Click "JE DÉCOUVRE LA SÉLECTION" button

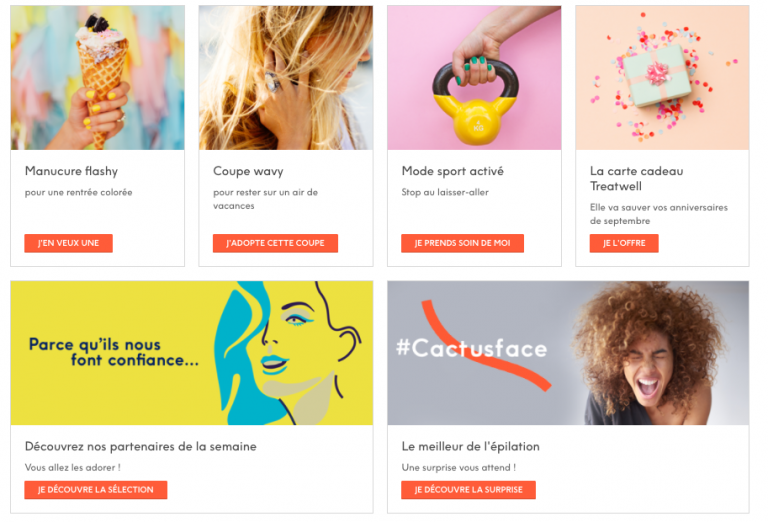[x=96, y=490]
